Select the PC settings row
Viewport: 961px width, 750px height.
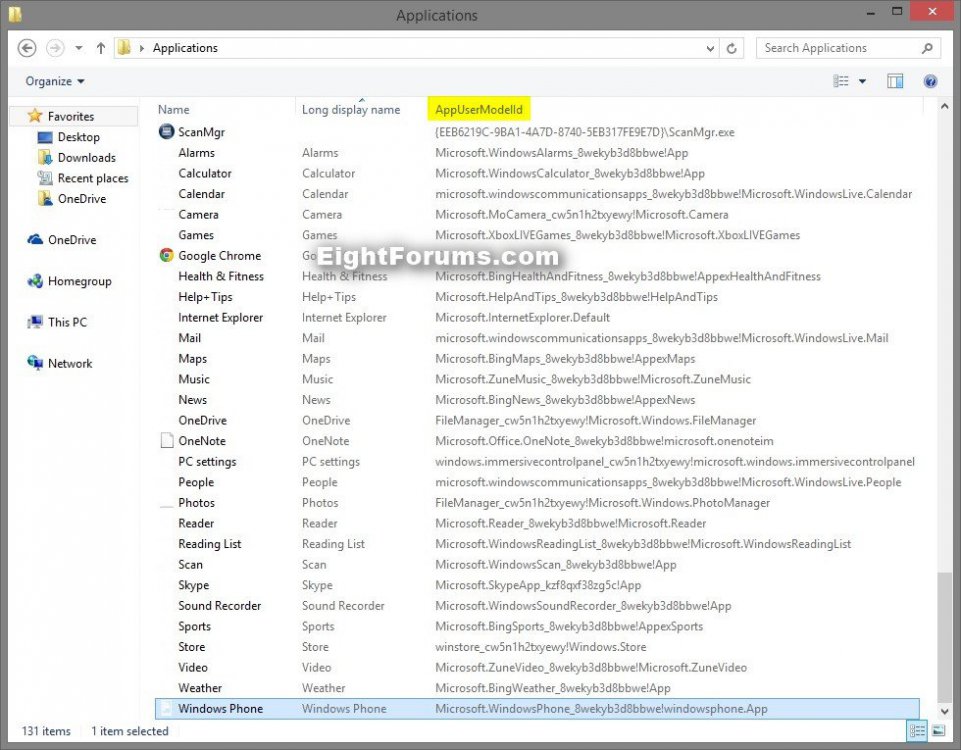(x=537, y=461)
